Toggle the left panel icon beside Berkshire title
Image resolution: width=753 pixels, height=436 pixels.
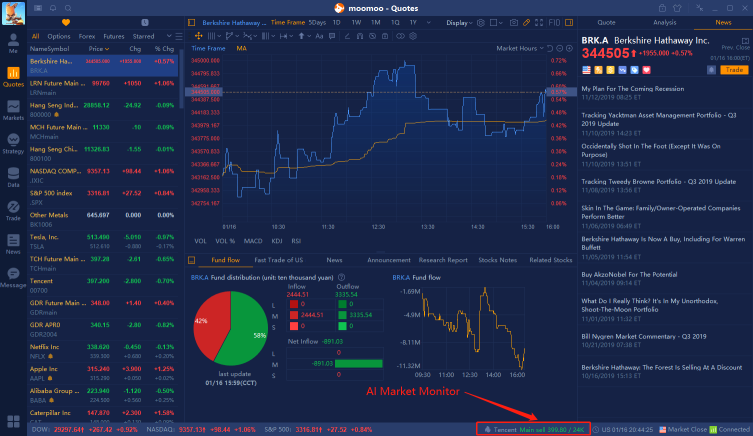(191, 23)
